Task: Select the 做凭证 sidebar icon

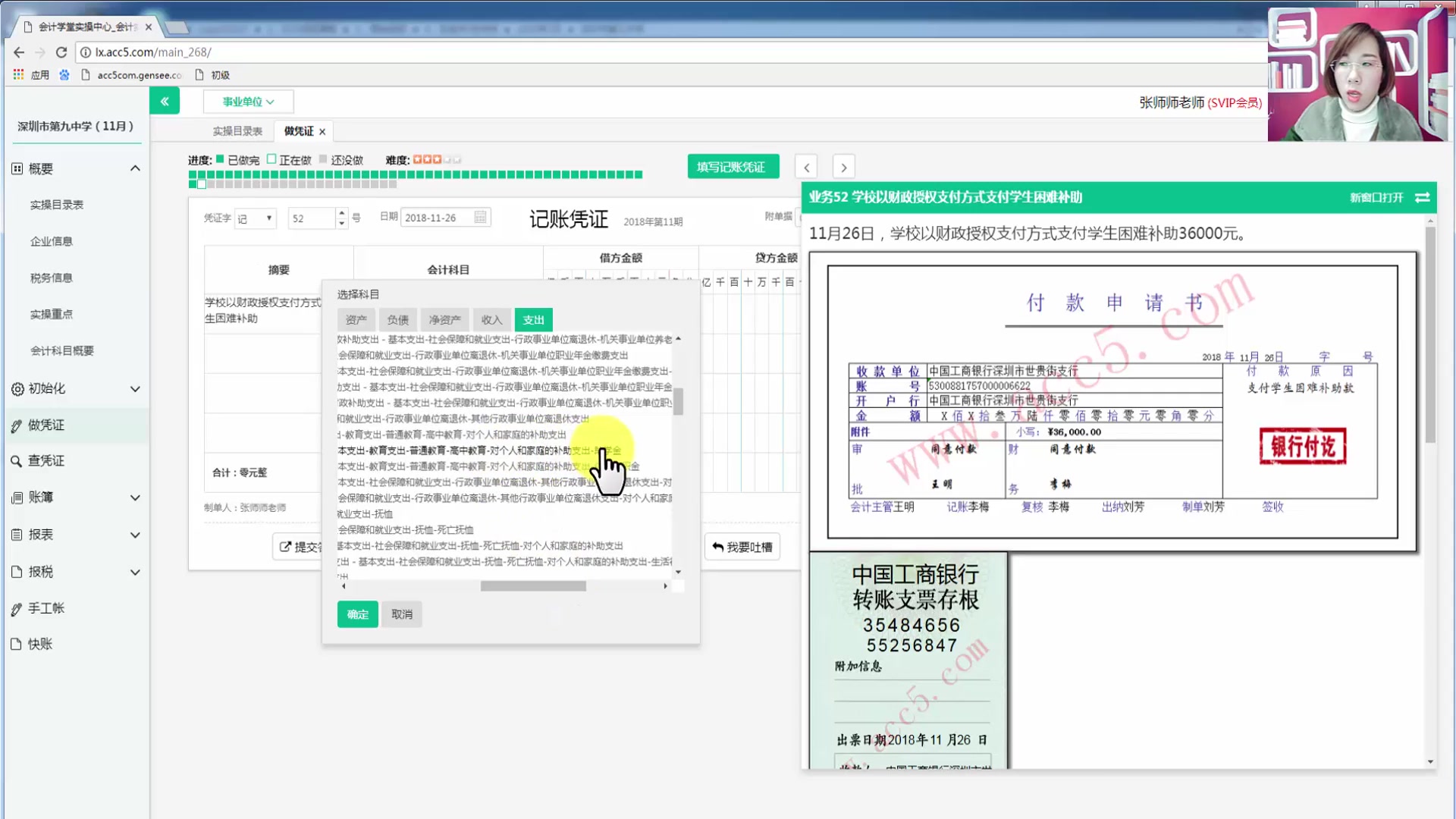Action: click(17, 425)
